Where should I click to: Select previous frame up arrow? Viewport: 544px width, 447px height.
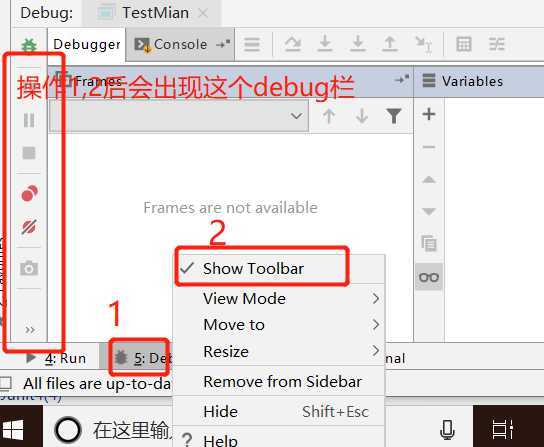point(329,116)
